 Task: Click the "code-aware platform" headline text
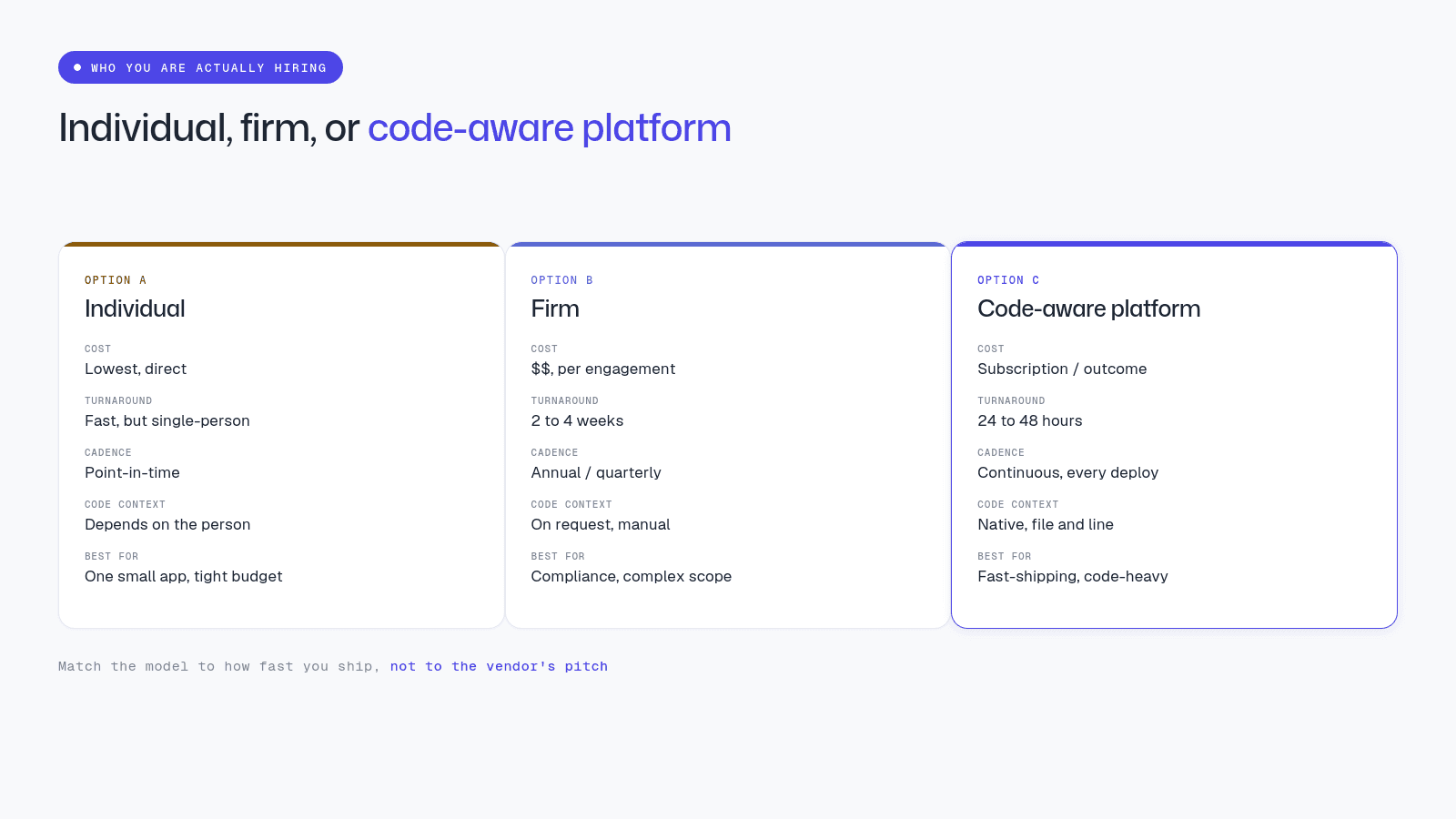tap(549, 128)
